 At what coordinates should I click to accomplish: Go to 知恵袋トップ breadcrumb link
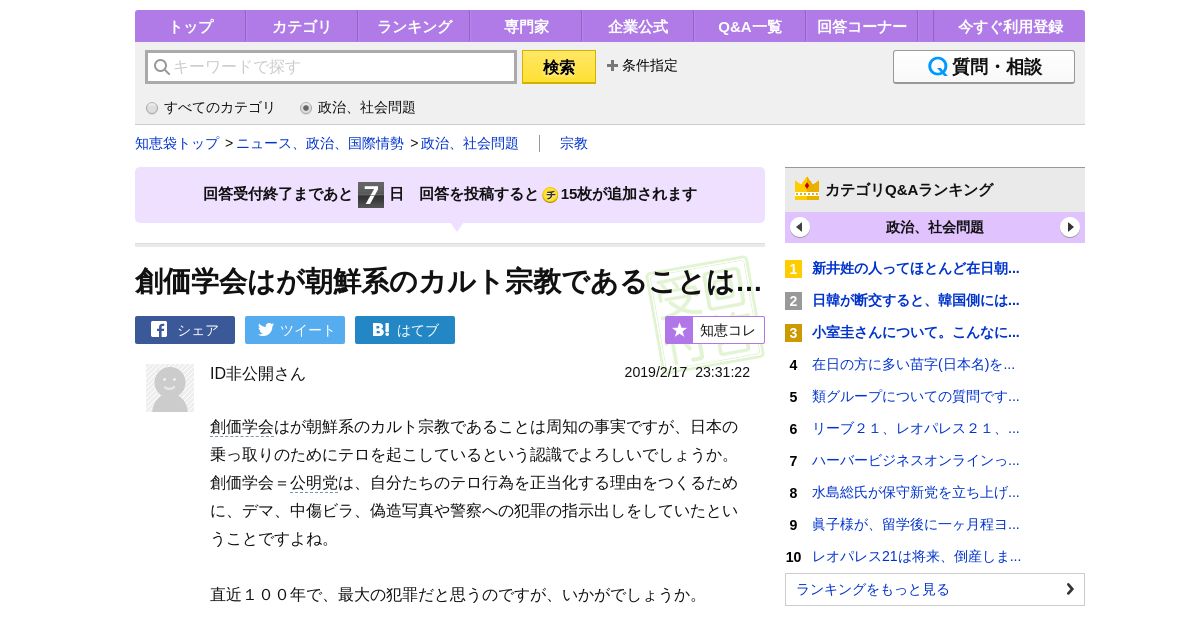(177, 143)
